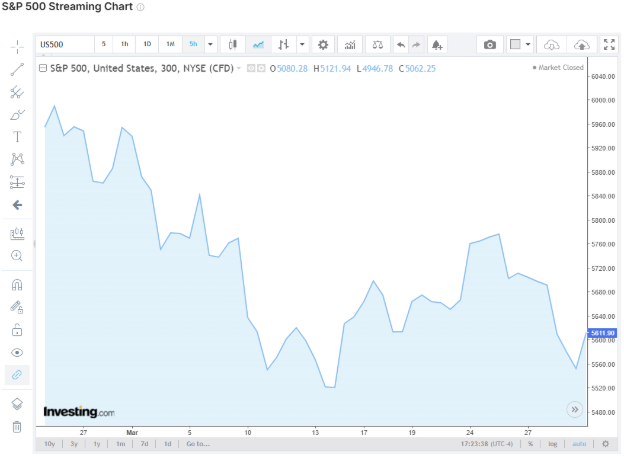Screen dimensions: 624x456
Task: Toggle hide all drawings eye icon
Action: (x=17, y=353)
